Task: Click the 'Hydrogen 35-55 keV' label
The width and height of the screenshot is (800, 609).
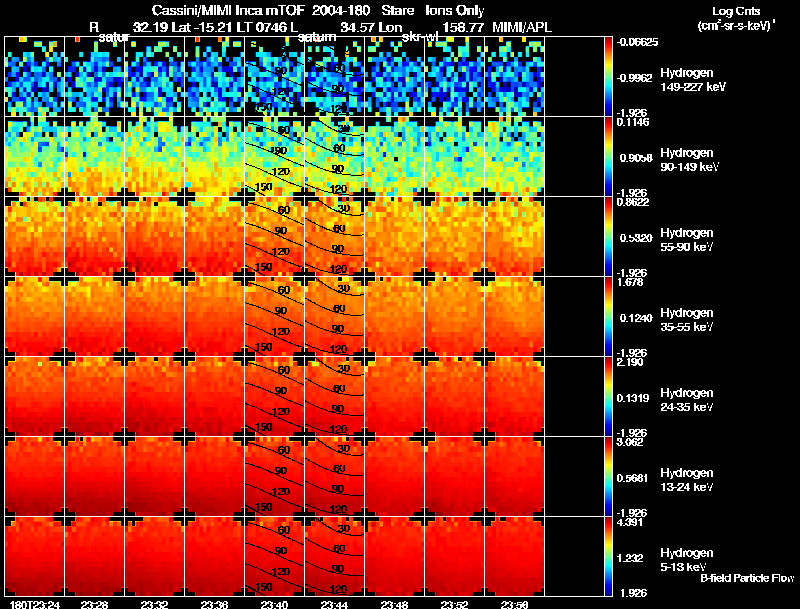Action: click(687, 320)
